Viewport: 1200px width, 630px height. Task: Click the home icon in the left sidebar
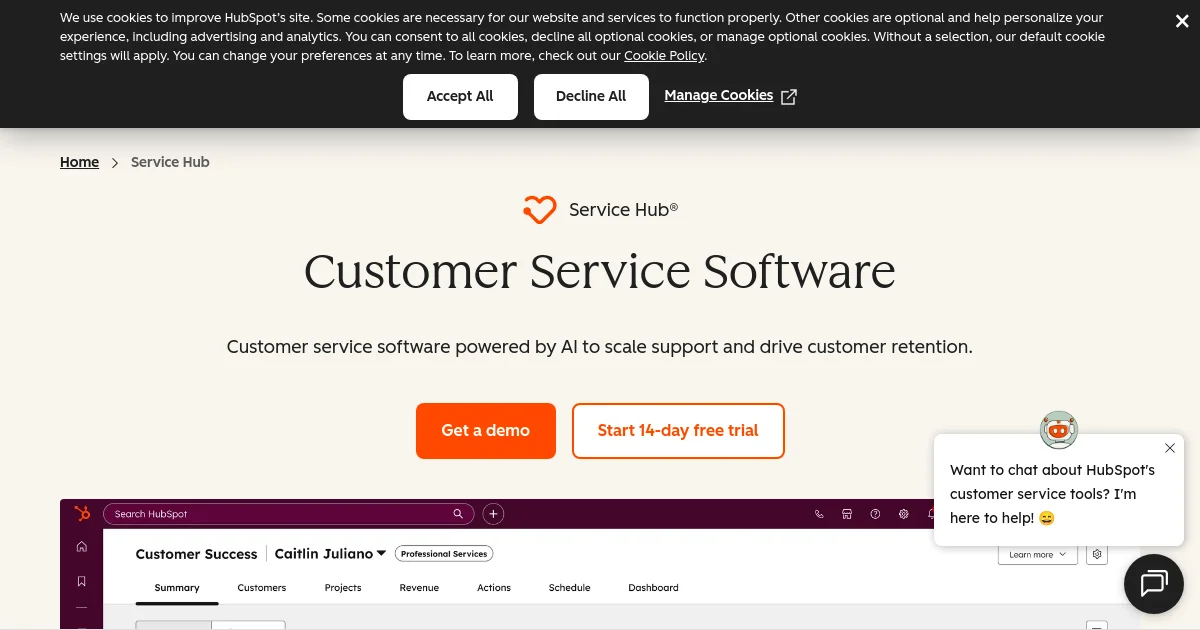(x=82, y=547)
